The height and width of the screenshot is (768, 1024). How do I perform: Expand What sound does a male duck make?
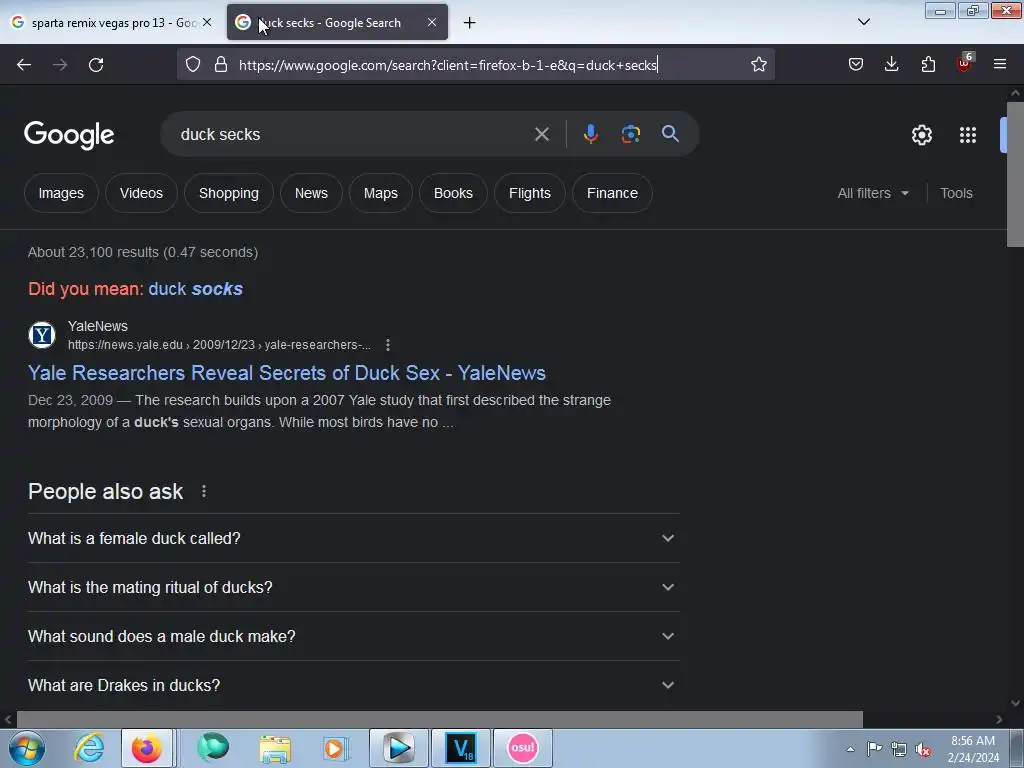tap(353, 636)
